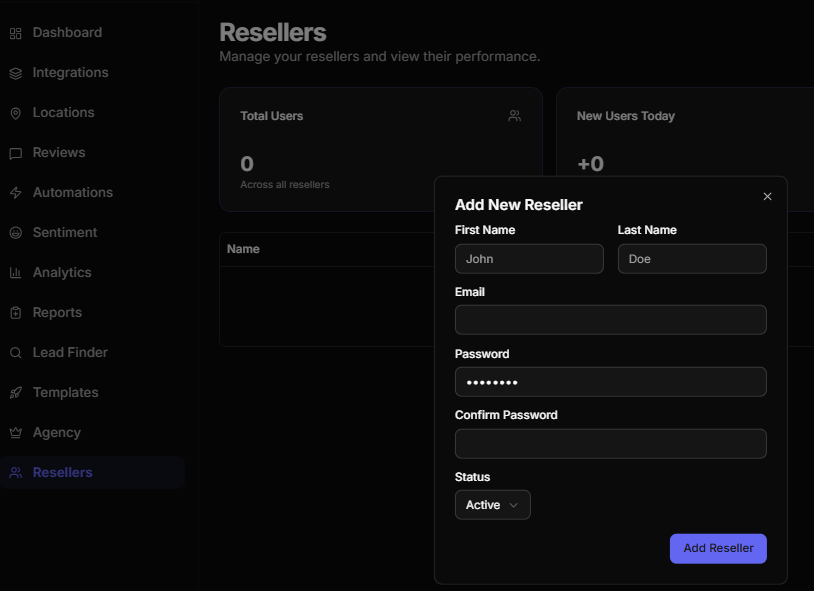Submit with the Add Reseller button

[718, 548]
